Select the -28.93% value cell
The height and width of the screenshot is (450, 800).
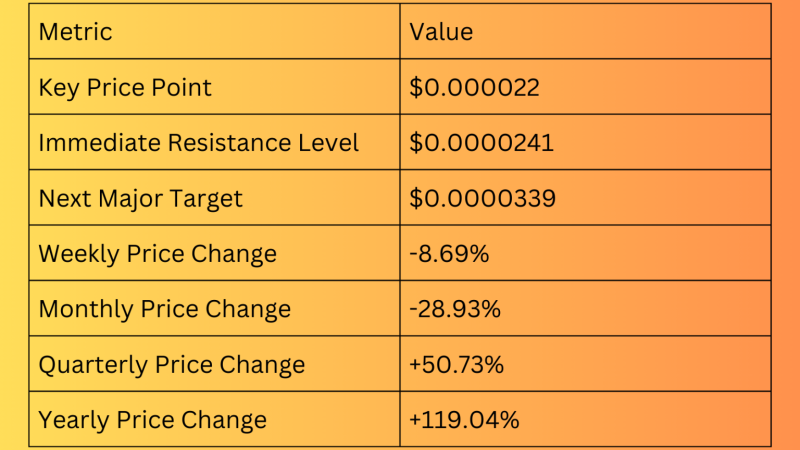click(455, 309)
